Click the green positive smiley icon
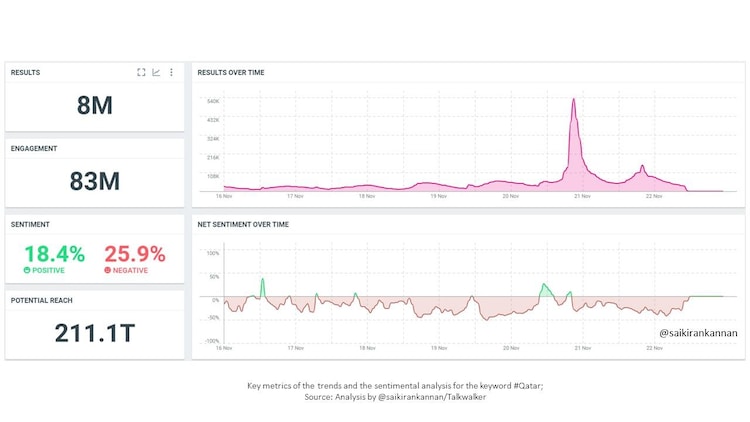The height and width of the screenshot is (422, 750). (x=27, y=270)
